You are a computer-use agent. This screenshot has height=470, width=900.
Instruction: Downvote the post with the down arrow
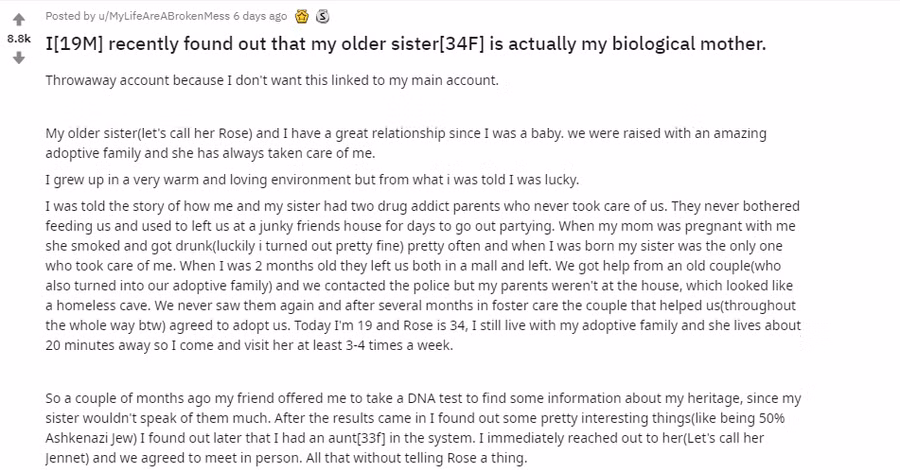coord(18,58)
